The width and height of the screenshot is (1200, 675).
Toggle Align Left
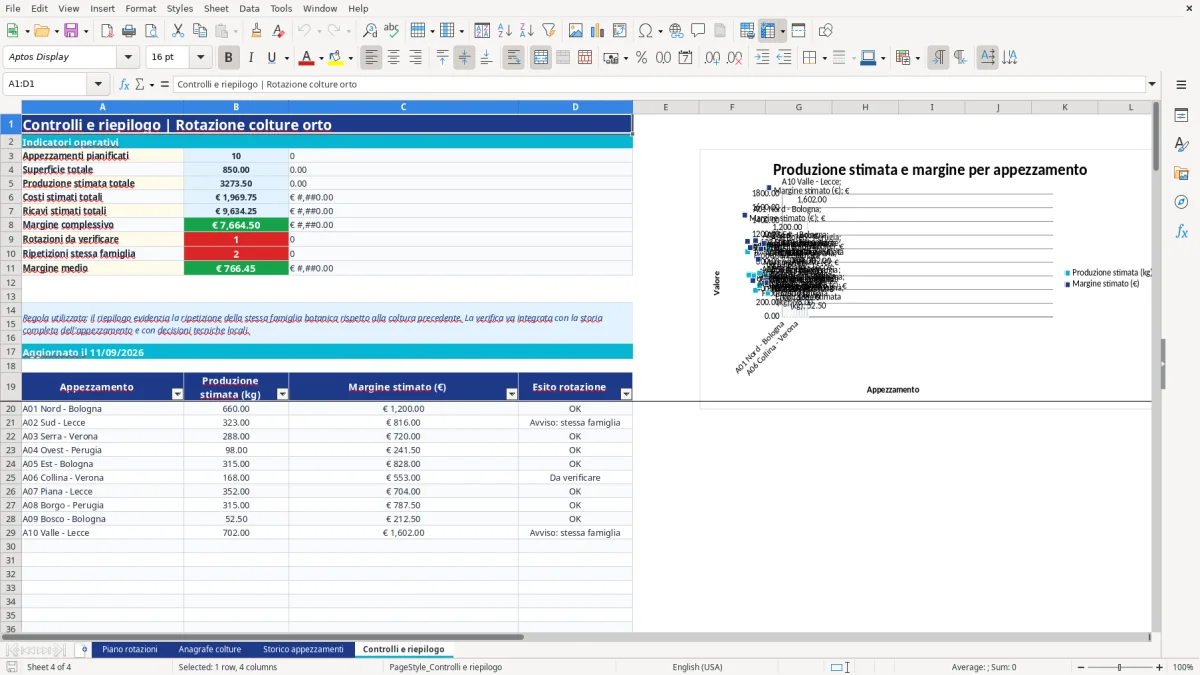point(372,58)
